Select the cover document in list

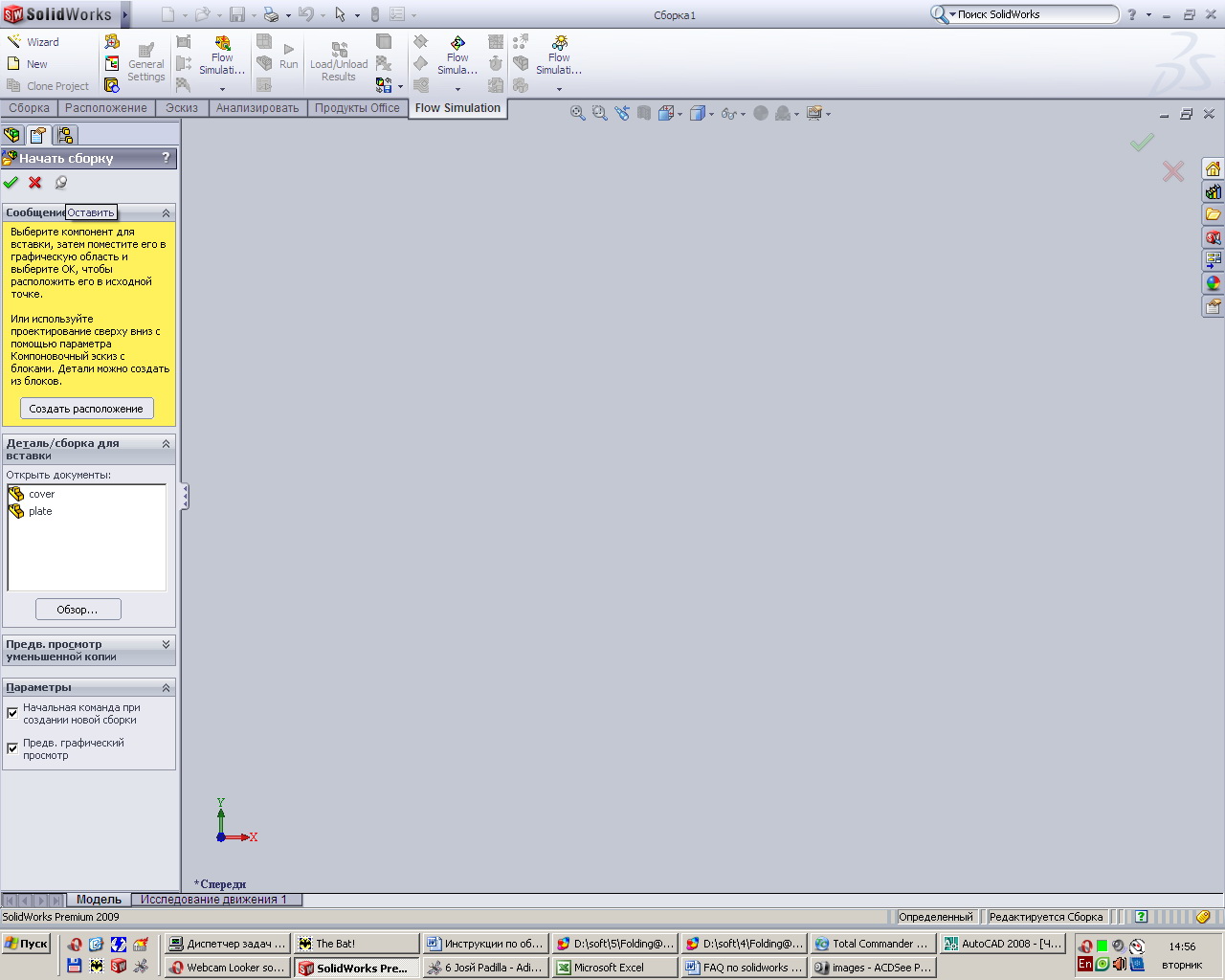[41, 494]
